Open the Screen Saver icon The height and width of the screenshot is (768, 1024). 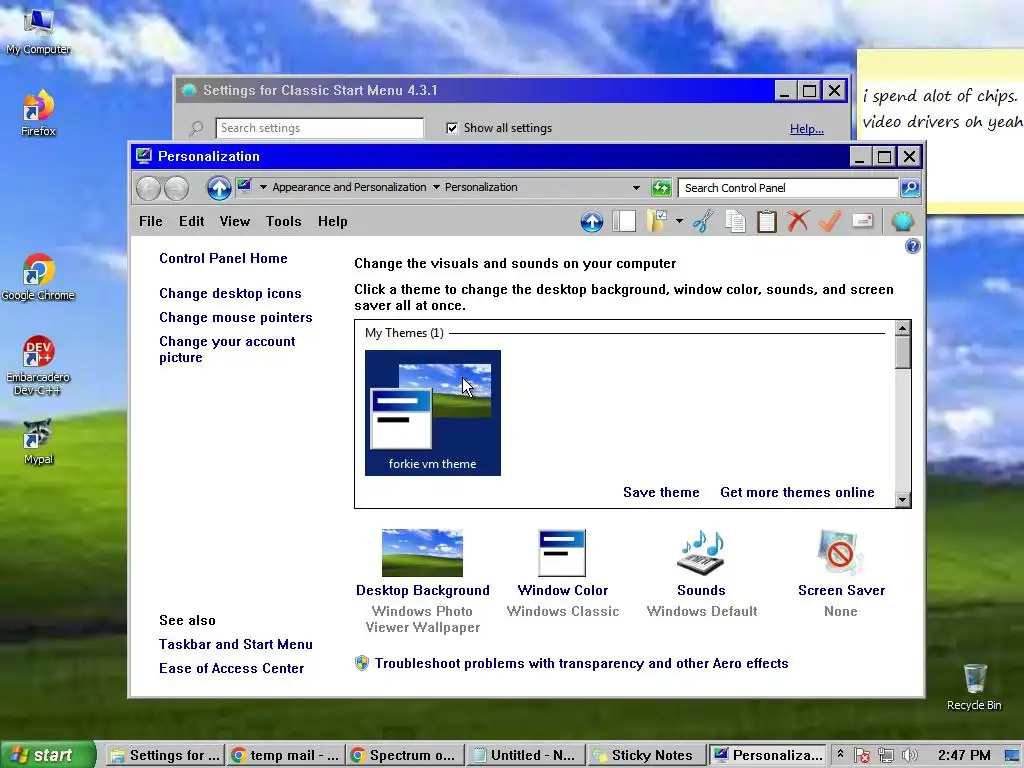(840, 552)
